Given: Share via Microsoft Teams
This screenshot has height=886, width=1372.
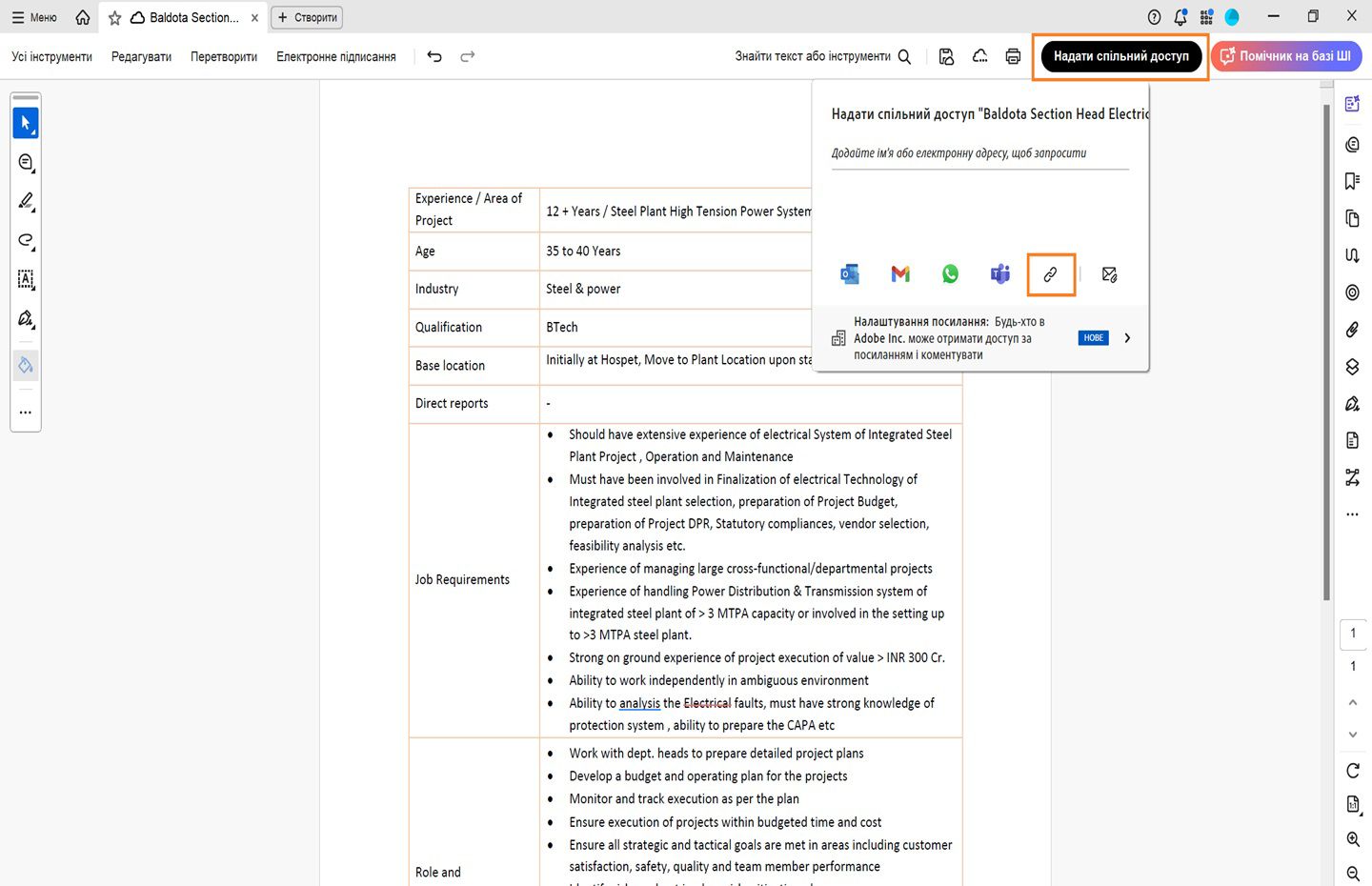Looking at the screenshot, I should pos(999,274).
